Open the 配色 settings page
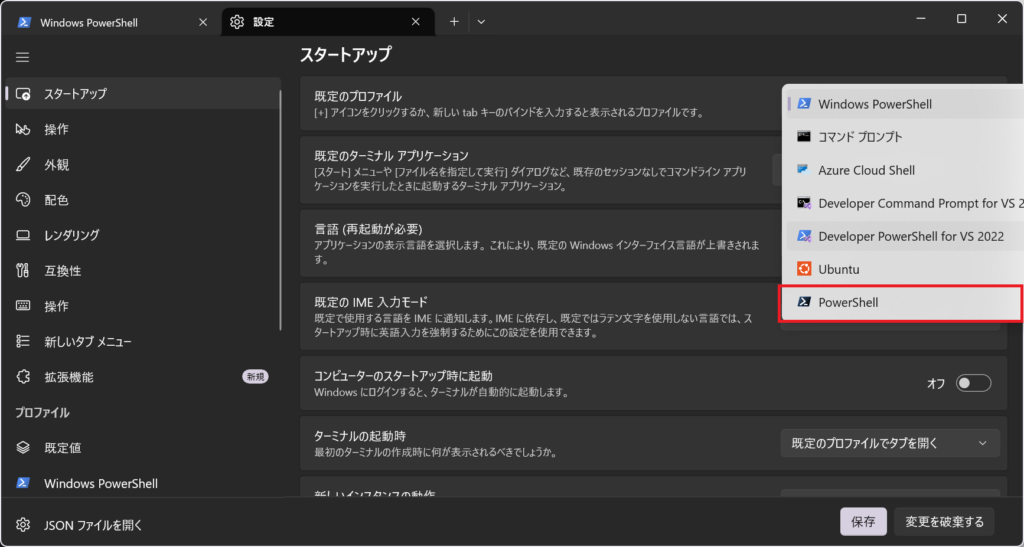The width and height of the screenshot is (1024, 547). click(x=144, y=200)
